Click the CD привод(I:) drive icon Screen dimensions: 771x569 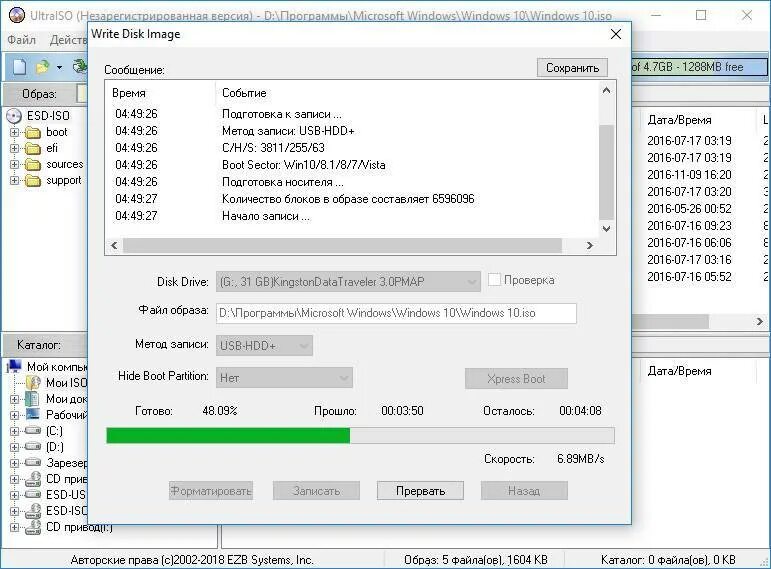point(33,527)
